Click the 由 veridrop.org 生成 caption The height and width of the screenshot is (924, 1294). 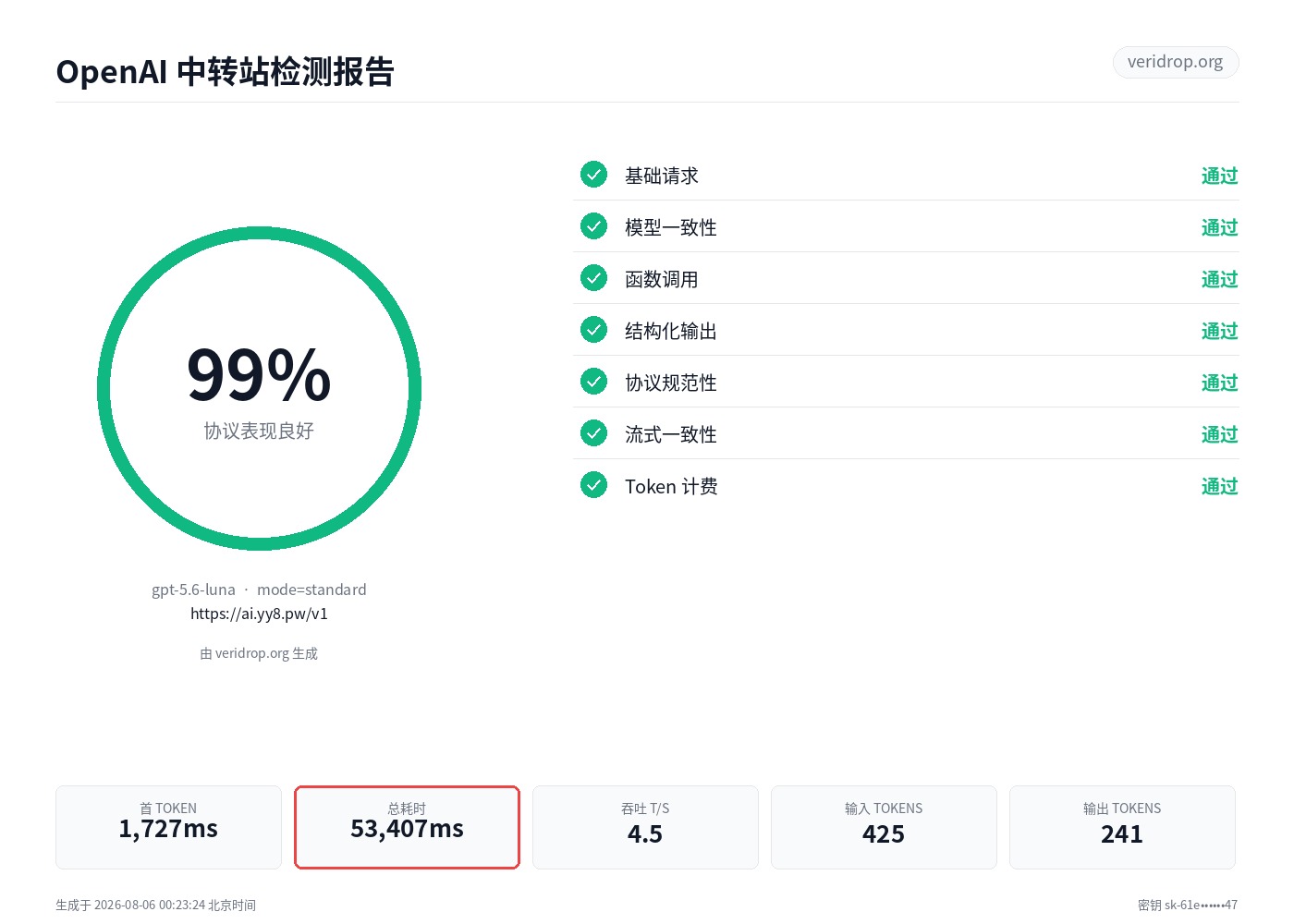259,653
